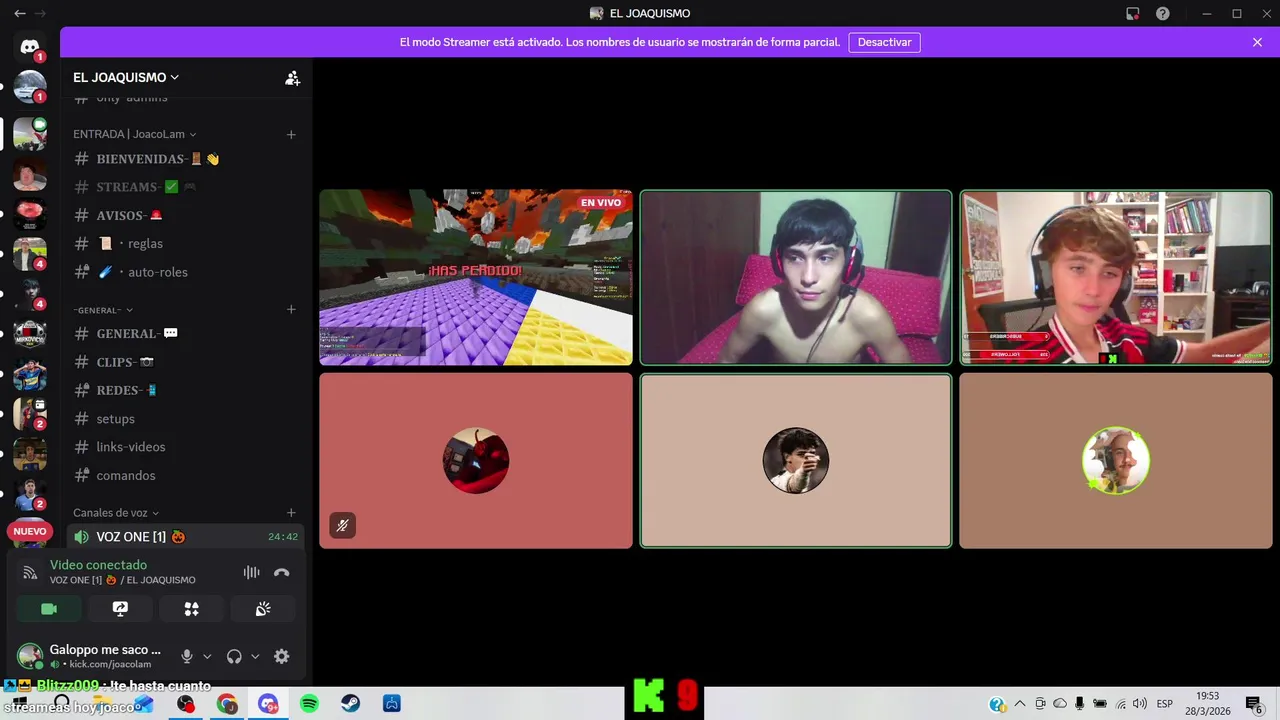Image resolution: width=1280 pixels, height=720 pixels.
Task: Disconnect from voice with hang-up icon
Action: 282,572
